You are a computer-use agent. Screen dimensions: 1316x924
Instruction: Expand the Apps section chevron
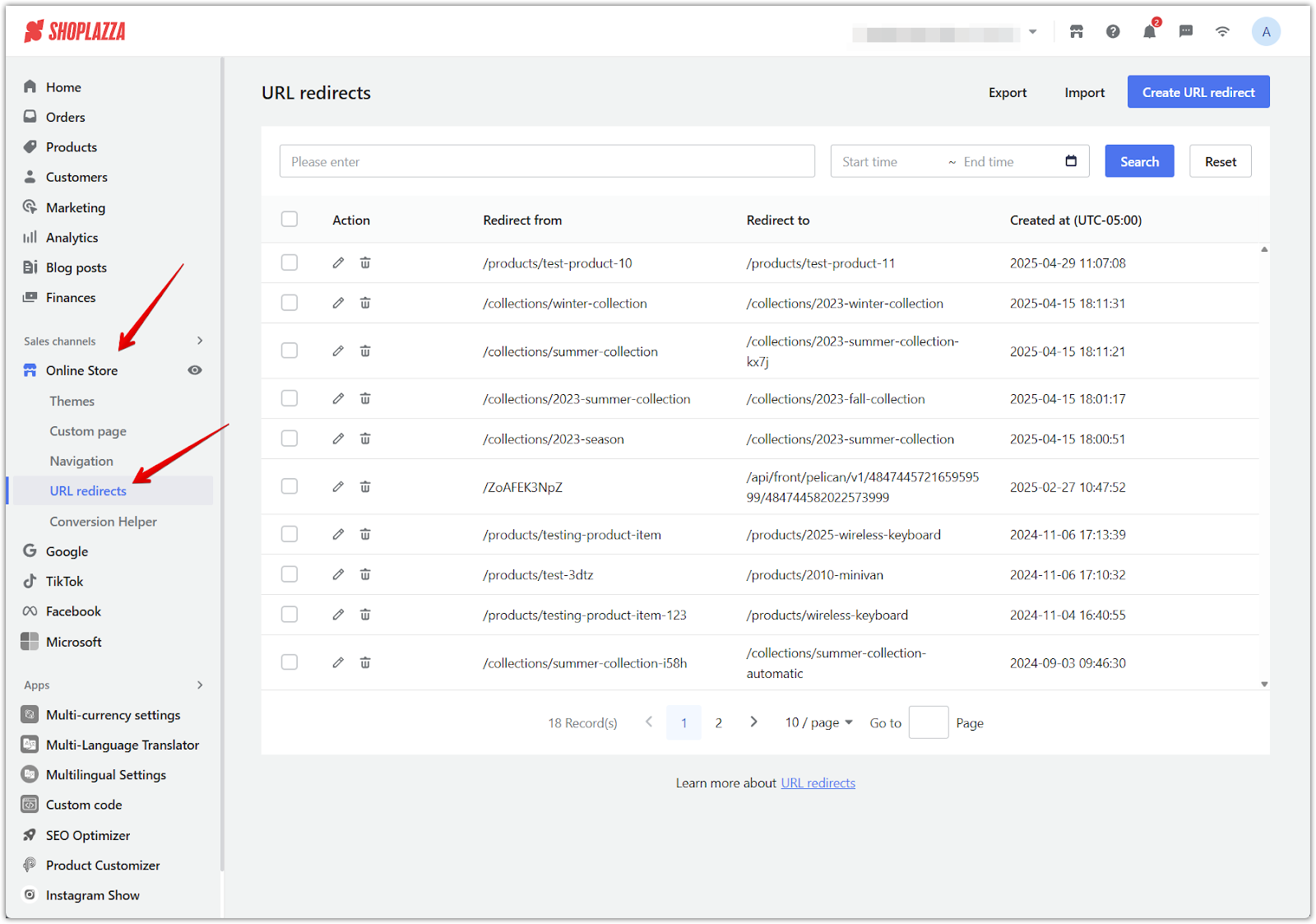200,685
